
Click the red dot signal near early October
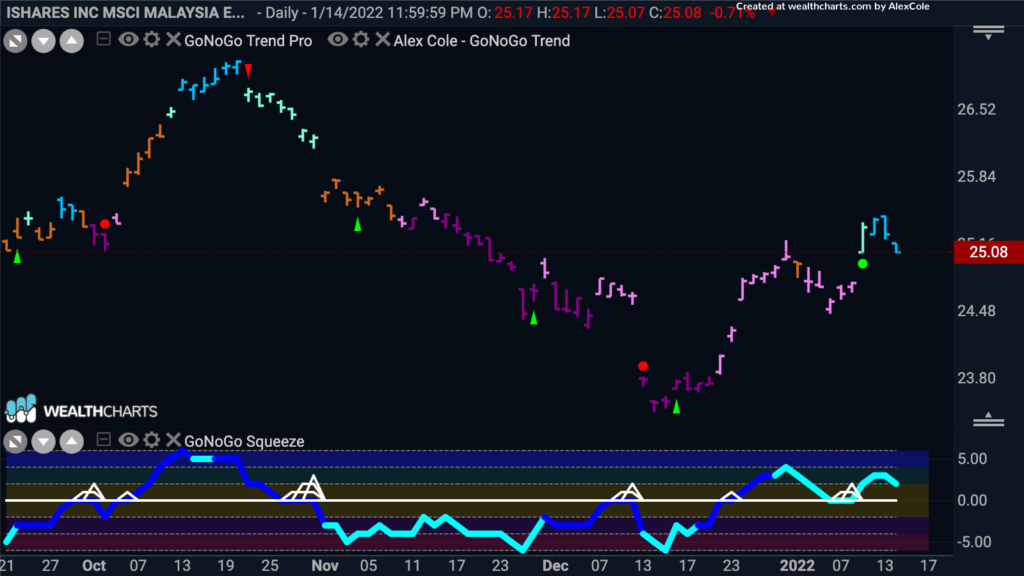[x=104, y=224]
